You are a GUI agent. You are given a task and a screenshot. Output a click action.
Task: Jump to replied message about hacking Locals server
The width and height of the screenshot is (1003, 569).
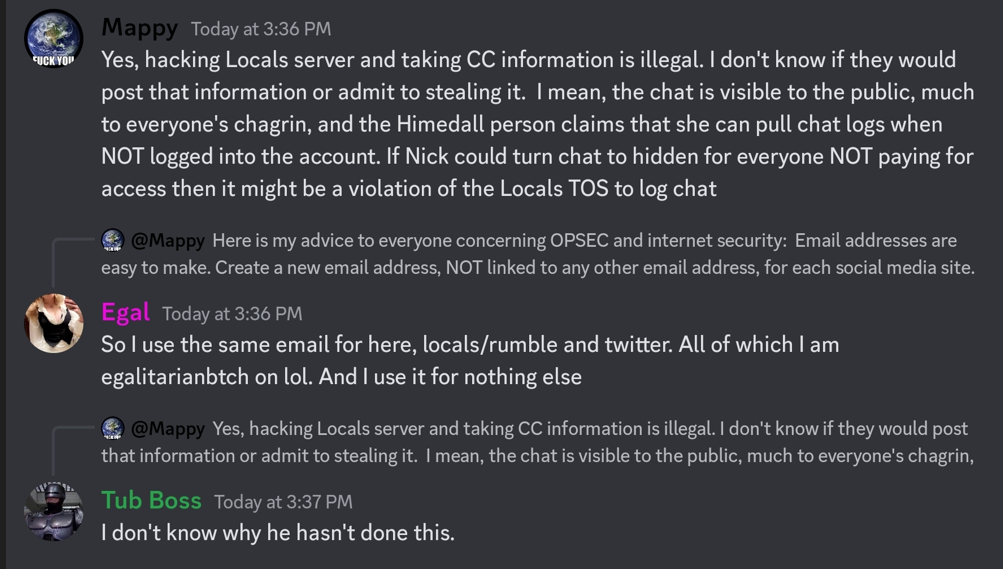click(x=537, y=442)
